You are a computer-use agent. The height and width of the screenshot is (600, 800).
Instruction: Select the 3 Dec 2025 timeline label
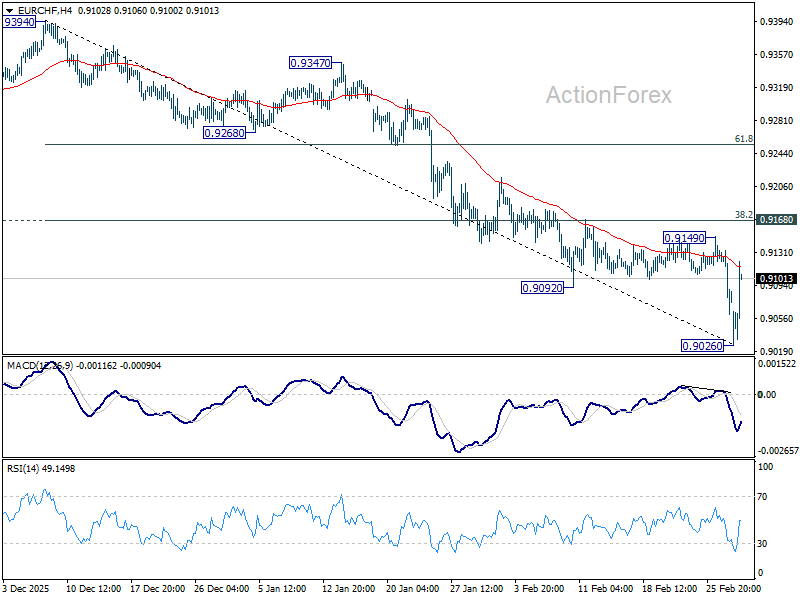[25, 590]
